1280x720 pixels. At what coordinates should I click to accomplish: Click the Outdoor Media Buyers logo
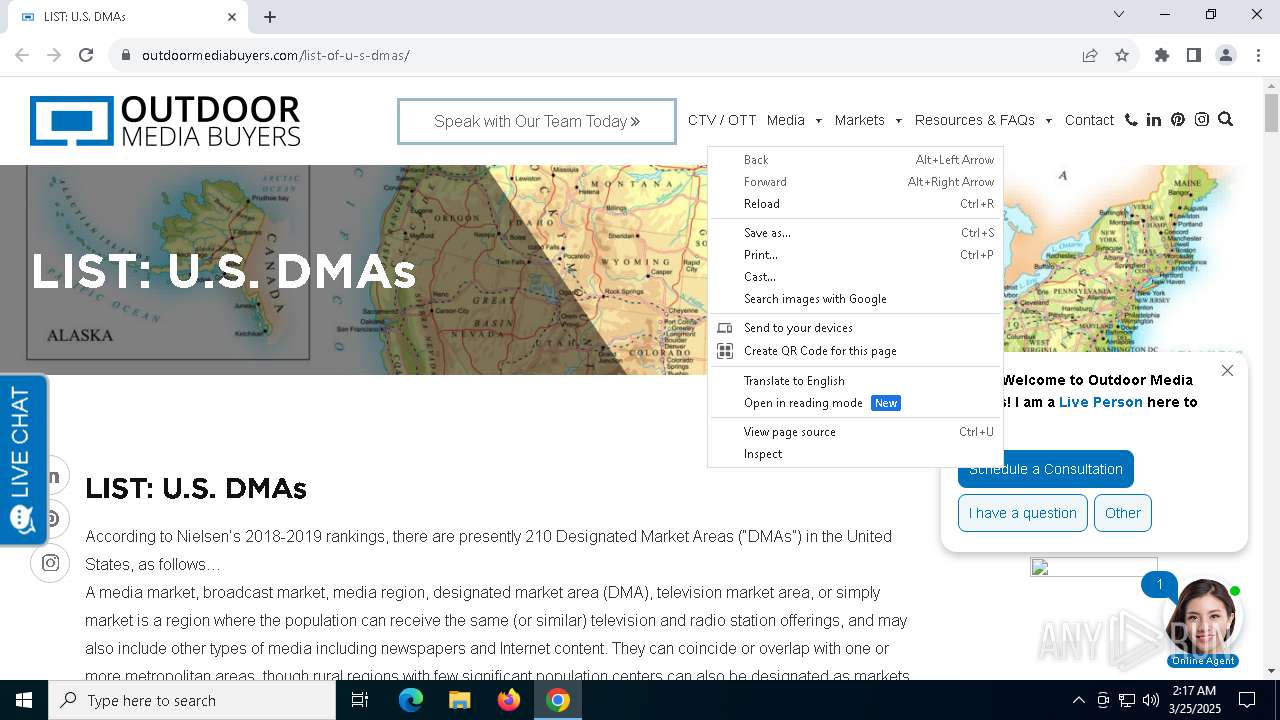(165, 121)
